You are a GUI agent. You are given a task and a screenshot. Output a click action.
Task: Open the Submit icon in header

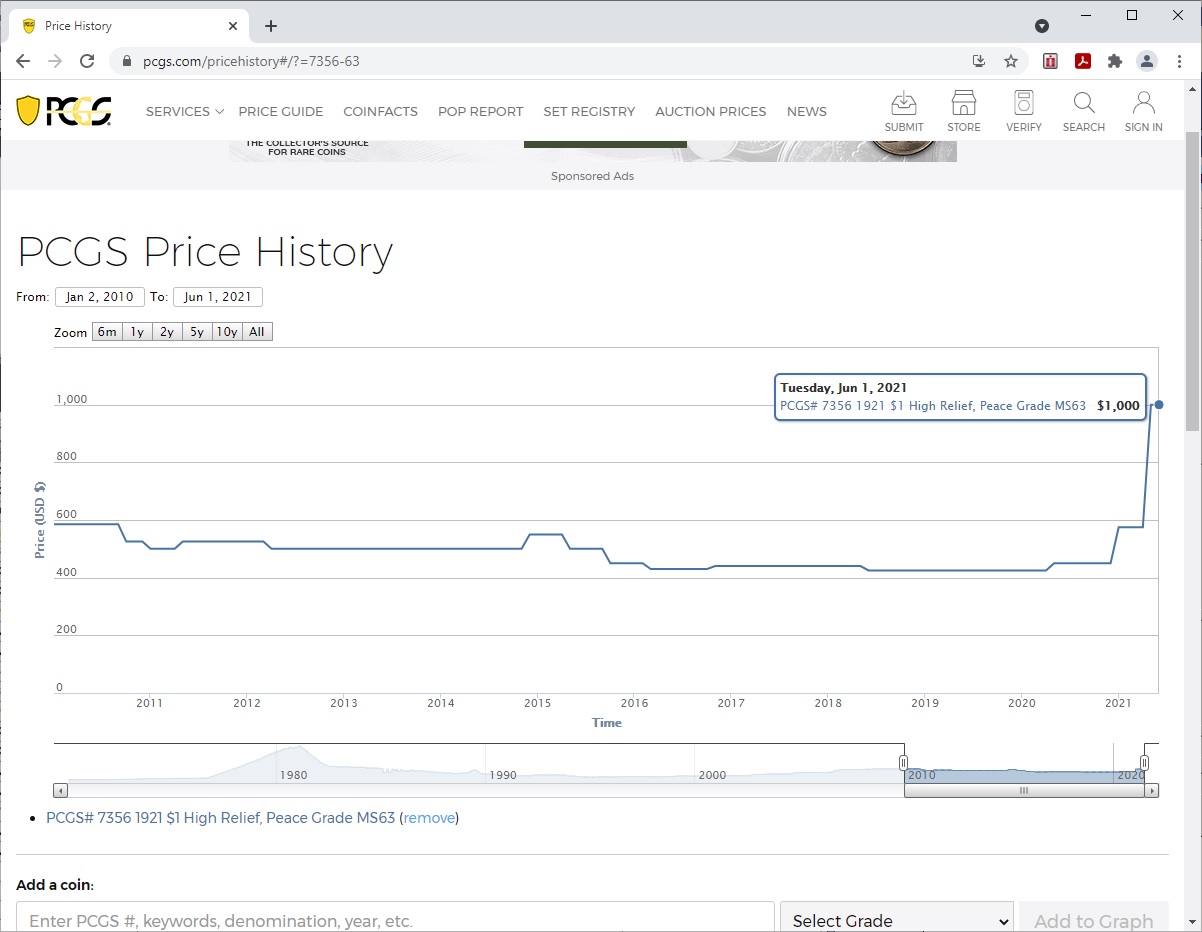(x=903, y=111)
